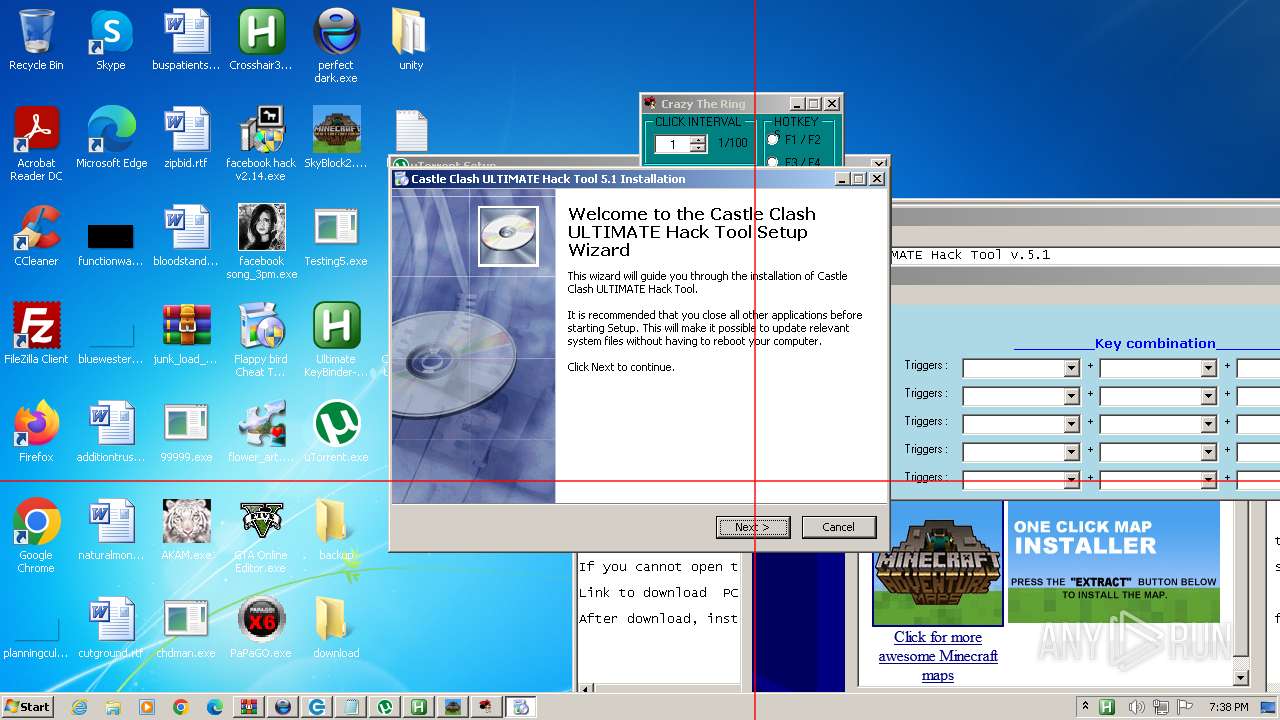Select the Microsoft Edge desktop shortcut
This screenshot has width=1280, height=720.
click(111, 138)
